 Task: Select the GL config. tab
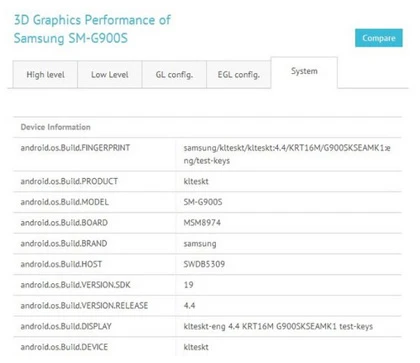(174, 74)
